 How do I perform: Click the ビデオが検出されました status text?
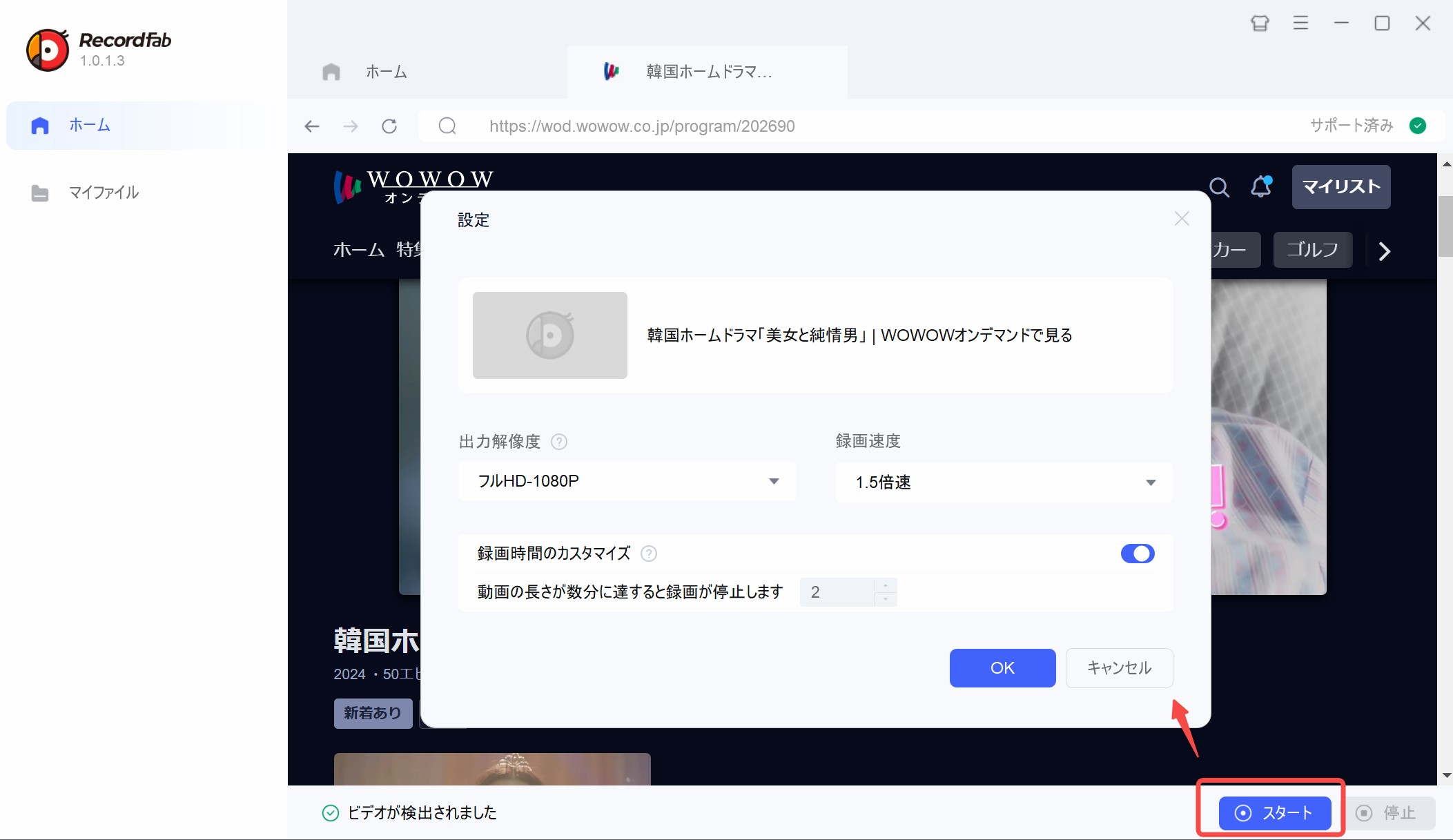point(422,813)
